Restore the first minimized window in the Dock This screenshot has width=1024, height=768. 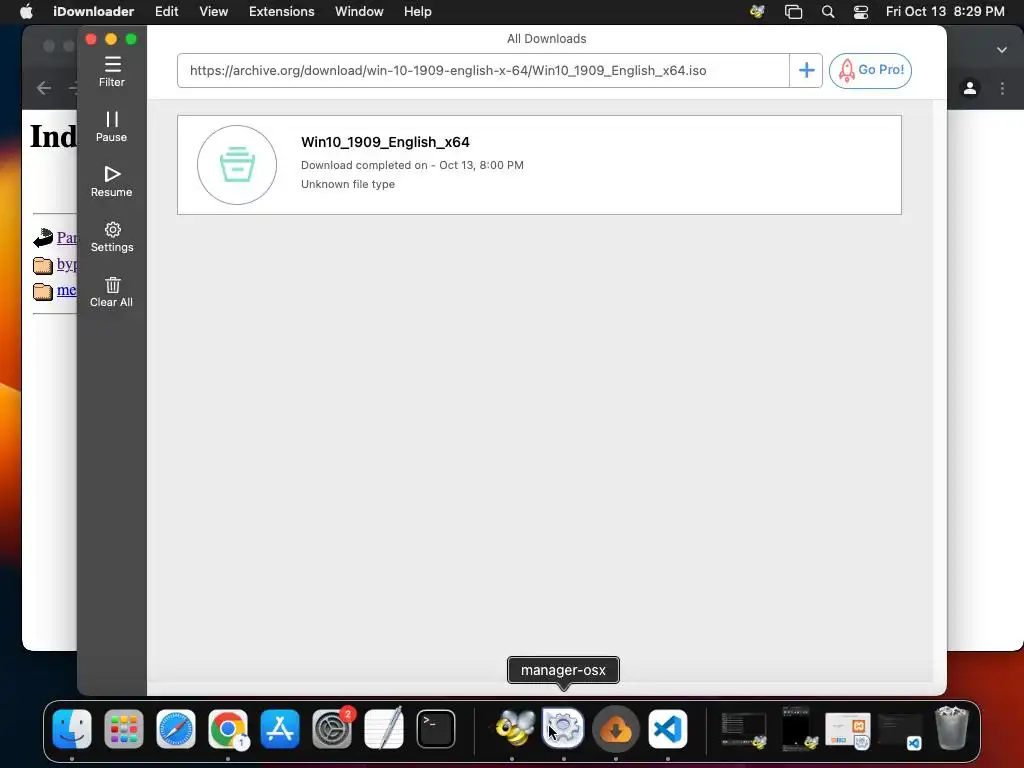click(743, 729)
